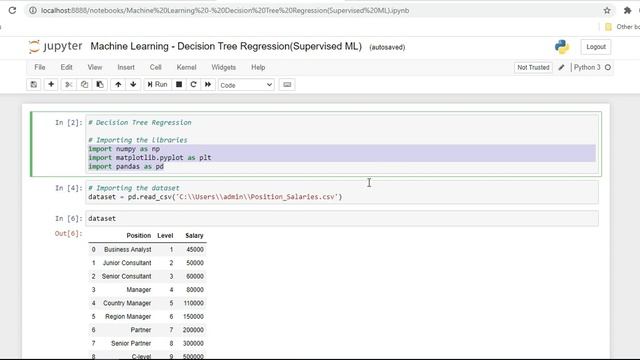Click the Python 3 kernel indicator circle
Screen dimensions: 640x360
coord(608,67)
